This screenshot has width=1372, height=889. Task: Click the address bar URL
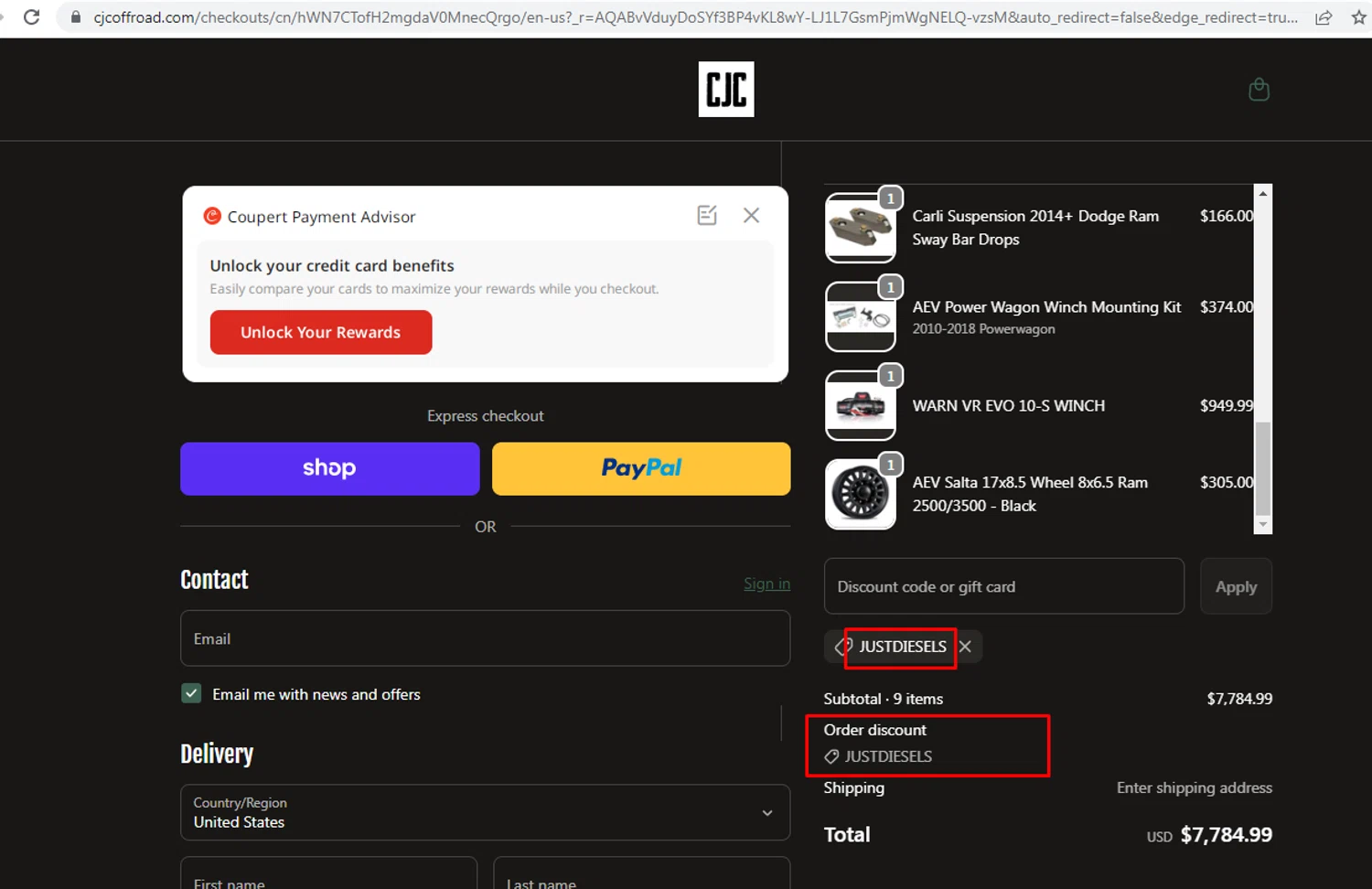pyautogui.click(x=695, y=17)
